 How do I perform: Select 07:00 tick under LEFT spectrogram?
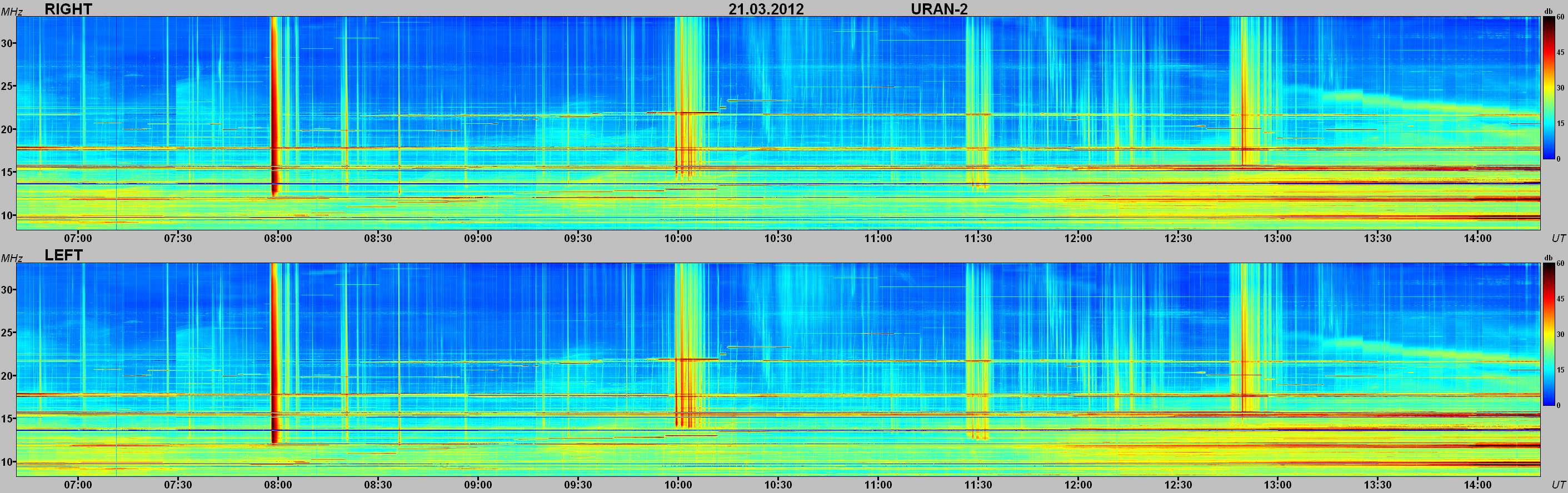pos(78,485)
